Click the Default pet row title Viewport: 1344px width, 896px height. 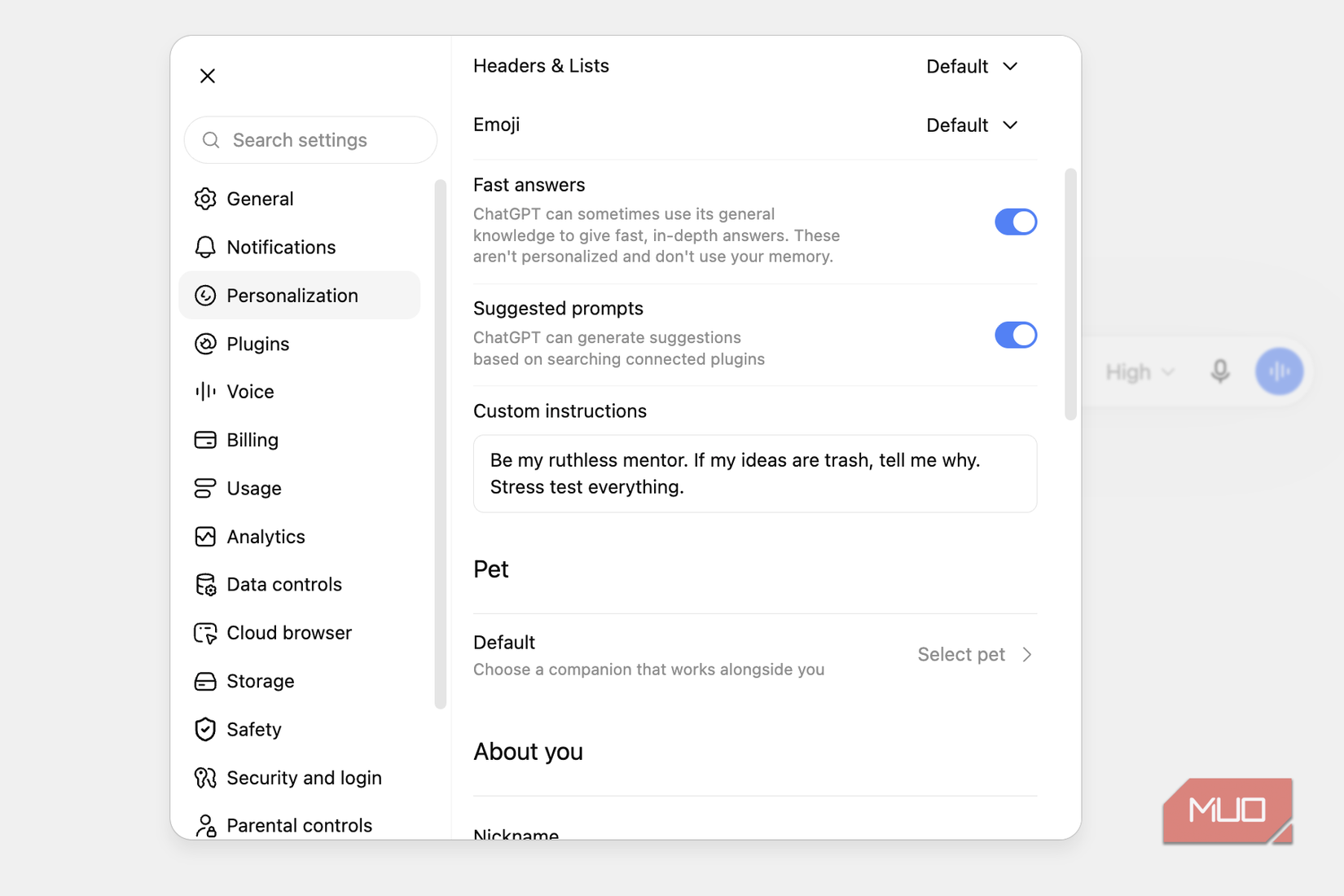pos(504,643)
